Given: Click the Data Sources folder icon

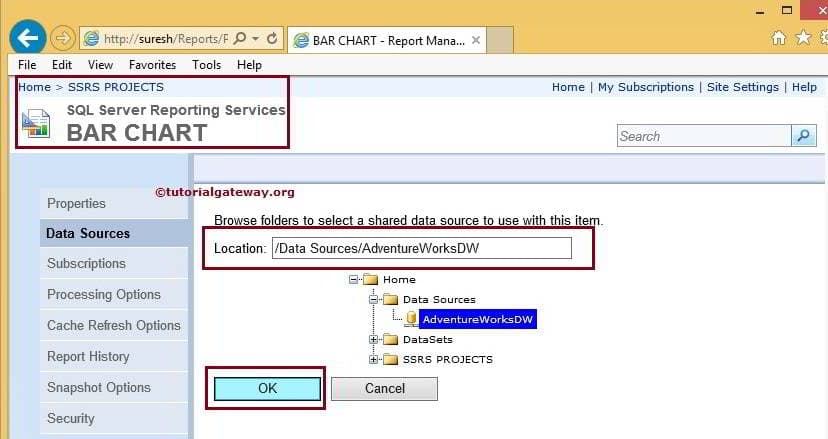Looking at the screenshot, I should pyautogui.click(x=390, y=300).
